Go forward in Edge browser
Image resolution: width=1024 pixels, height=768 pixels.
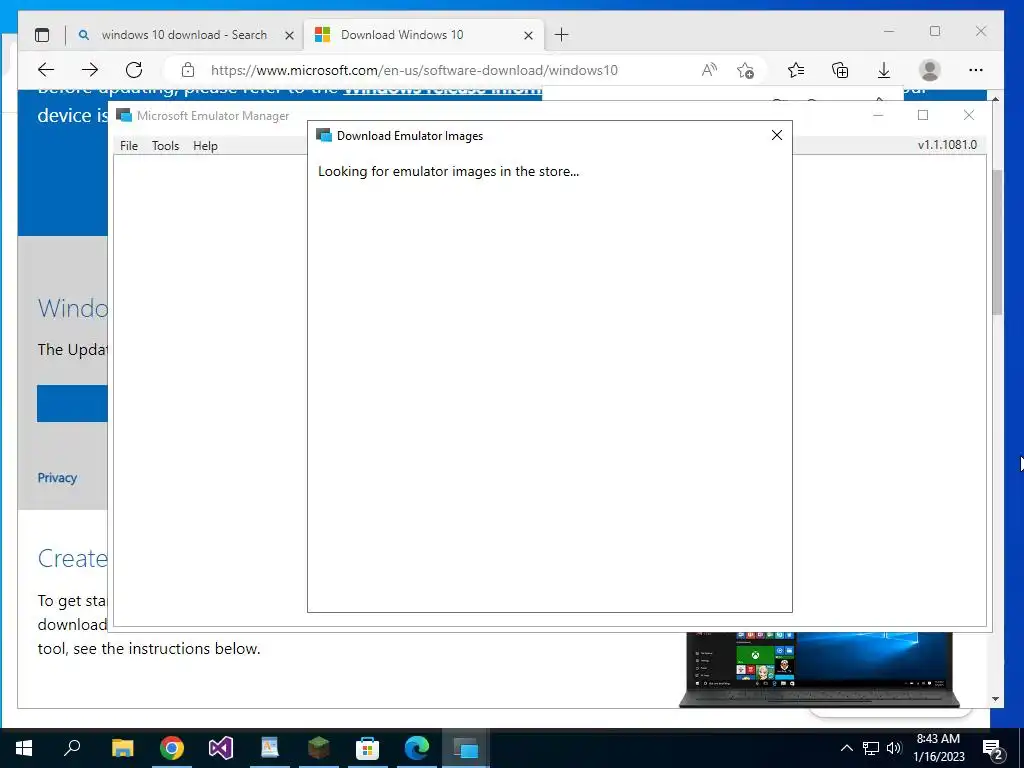click(x=90, y=70)
